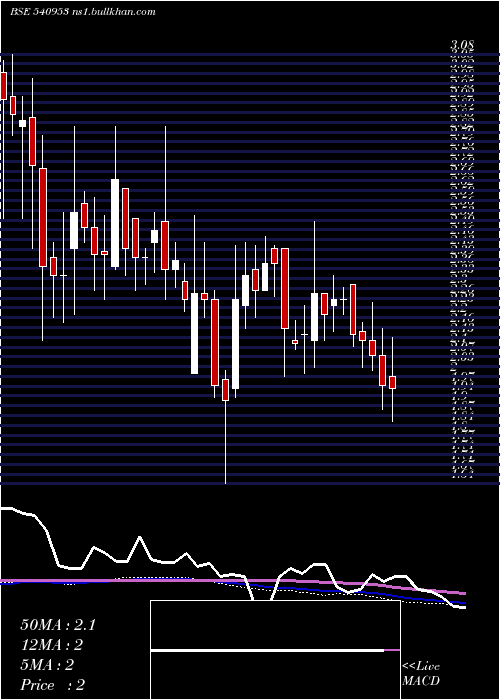The height and width of the screenshot is (700, 500).
Task: Select the 5MA : 2 reading
Action: [x=47, y=665]
